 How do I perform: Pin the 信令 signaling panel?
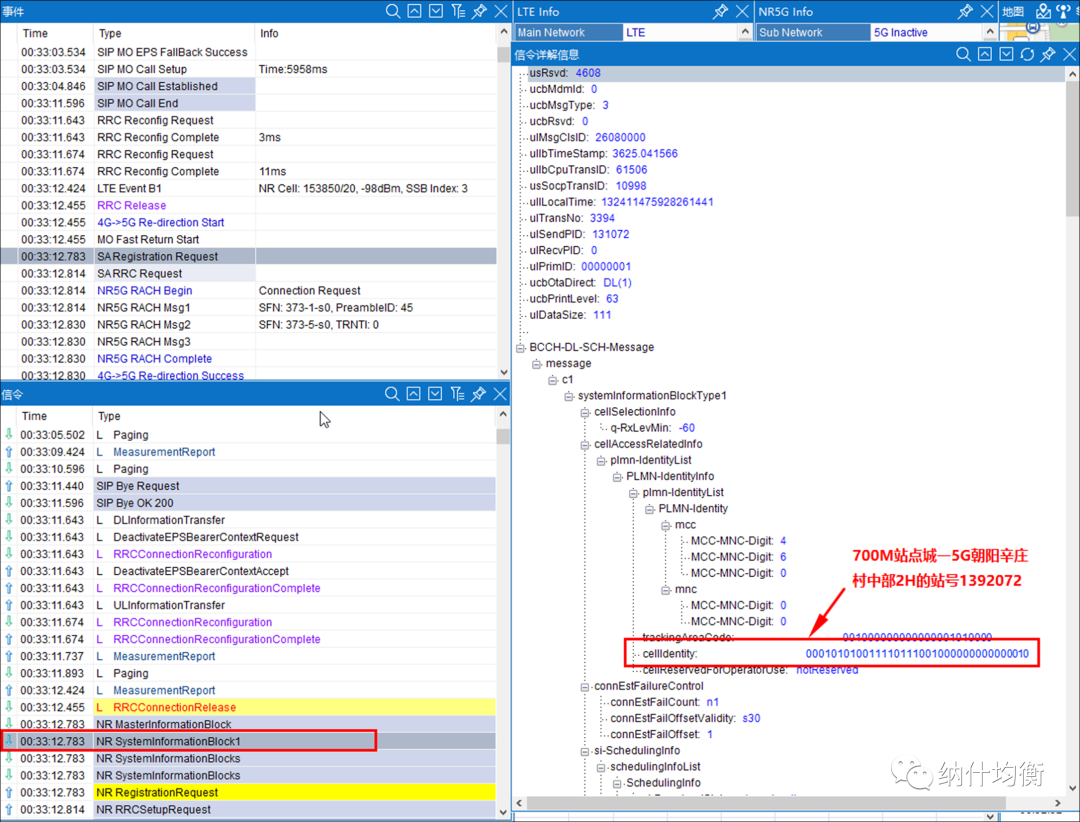[479, 394]
